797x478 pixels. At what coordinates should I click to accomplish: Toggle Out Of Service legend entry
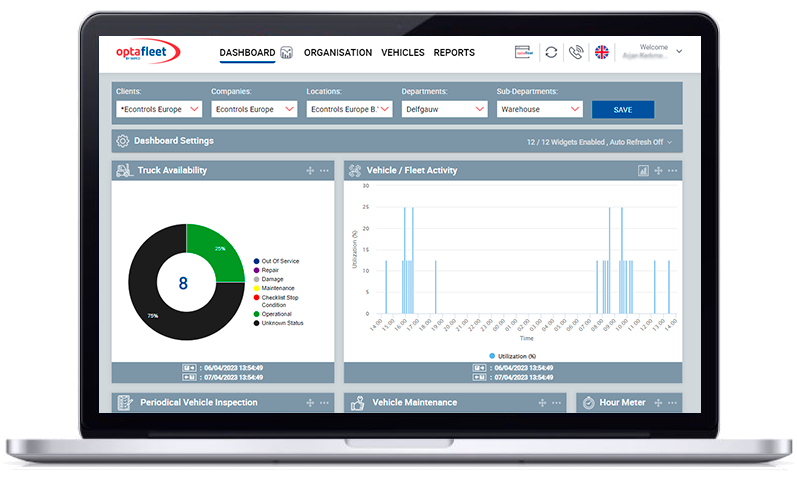(276, 261)
